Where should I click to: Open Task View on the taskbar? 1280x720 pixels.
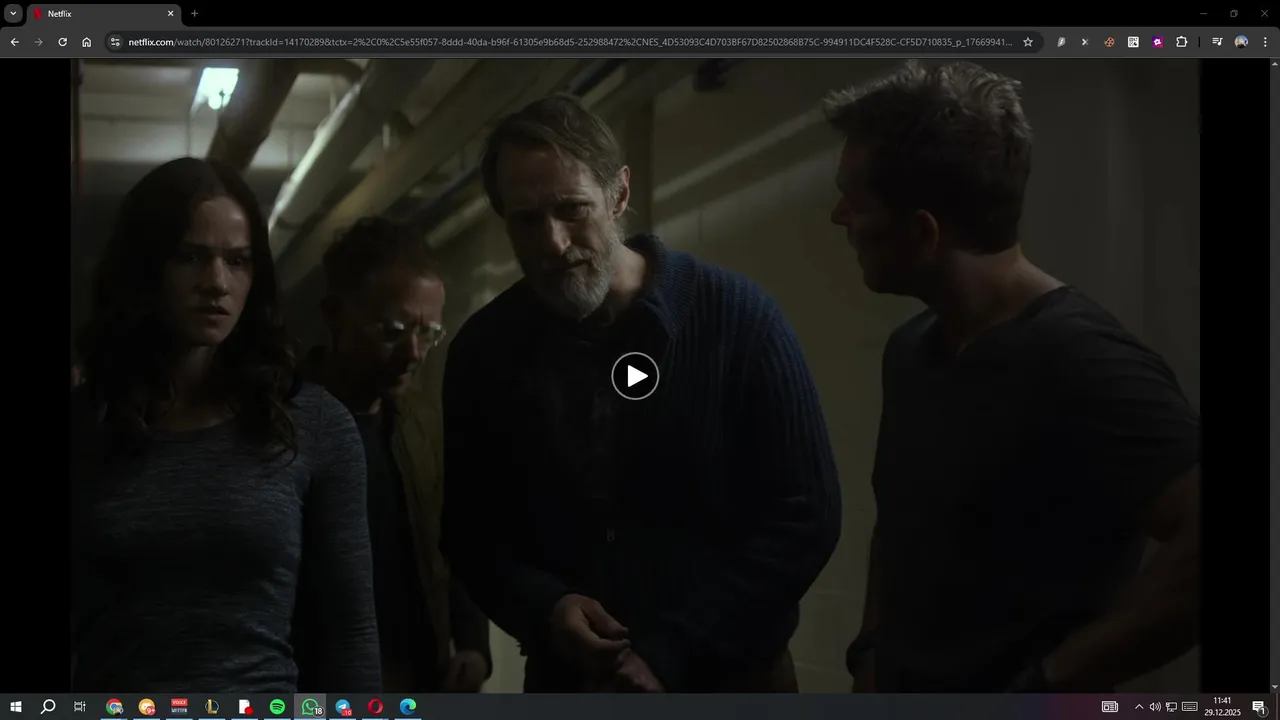(x=80, y=707)
